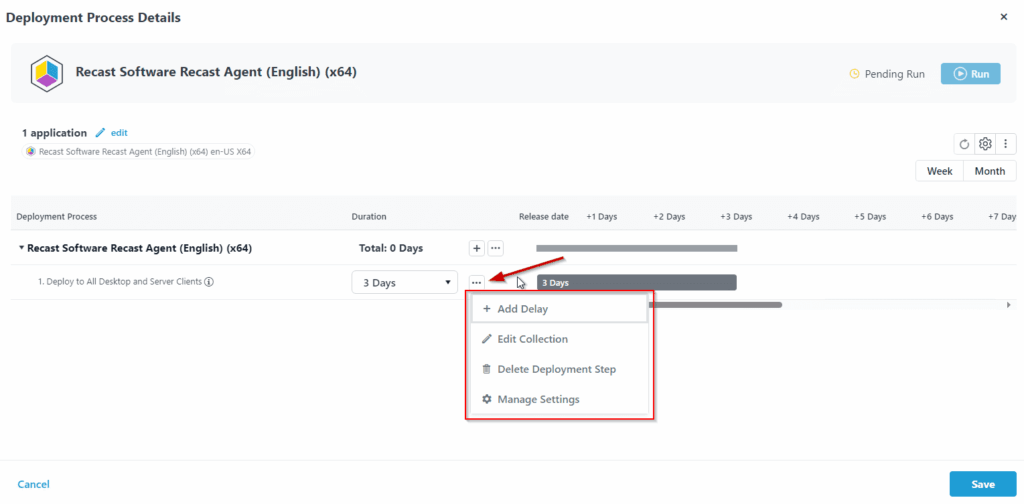This screenshot has height=504, width=1024.
Task: Open the 3 Days duration dropdown
Action: point(405,283)
